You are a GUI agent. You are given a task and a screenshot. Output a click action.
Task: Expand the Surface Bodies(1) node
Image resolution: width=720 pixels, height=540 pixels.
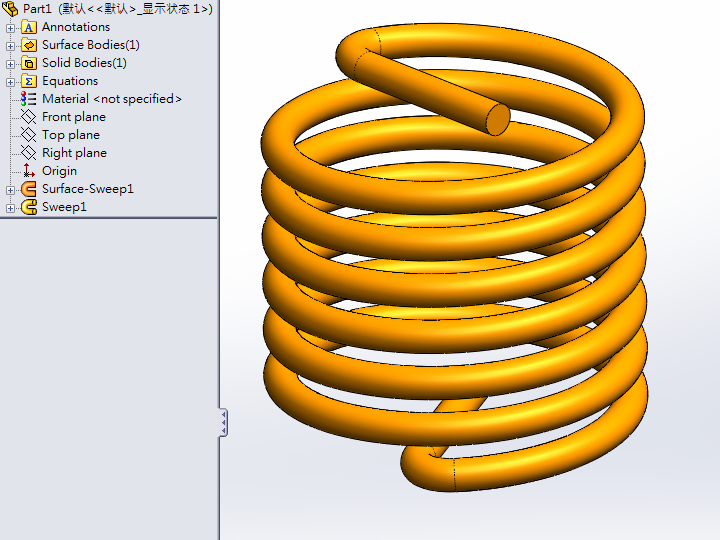(10, 46)
